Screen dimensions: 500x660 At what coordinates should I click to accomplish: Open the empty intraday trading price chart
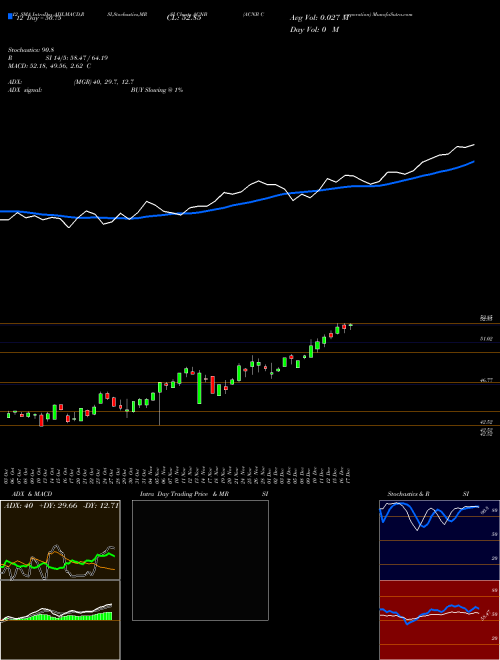(x=200, y=560)
